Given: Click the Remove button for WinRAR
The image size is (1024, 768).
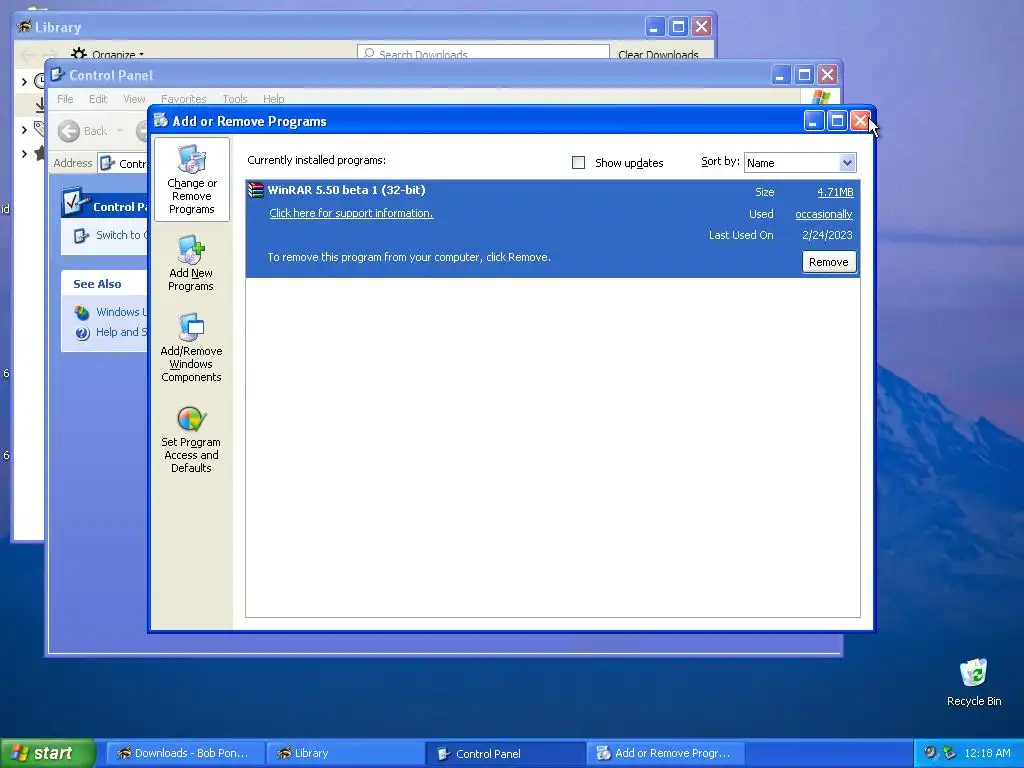Looking at the screenshot, I should [828, 262].
